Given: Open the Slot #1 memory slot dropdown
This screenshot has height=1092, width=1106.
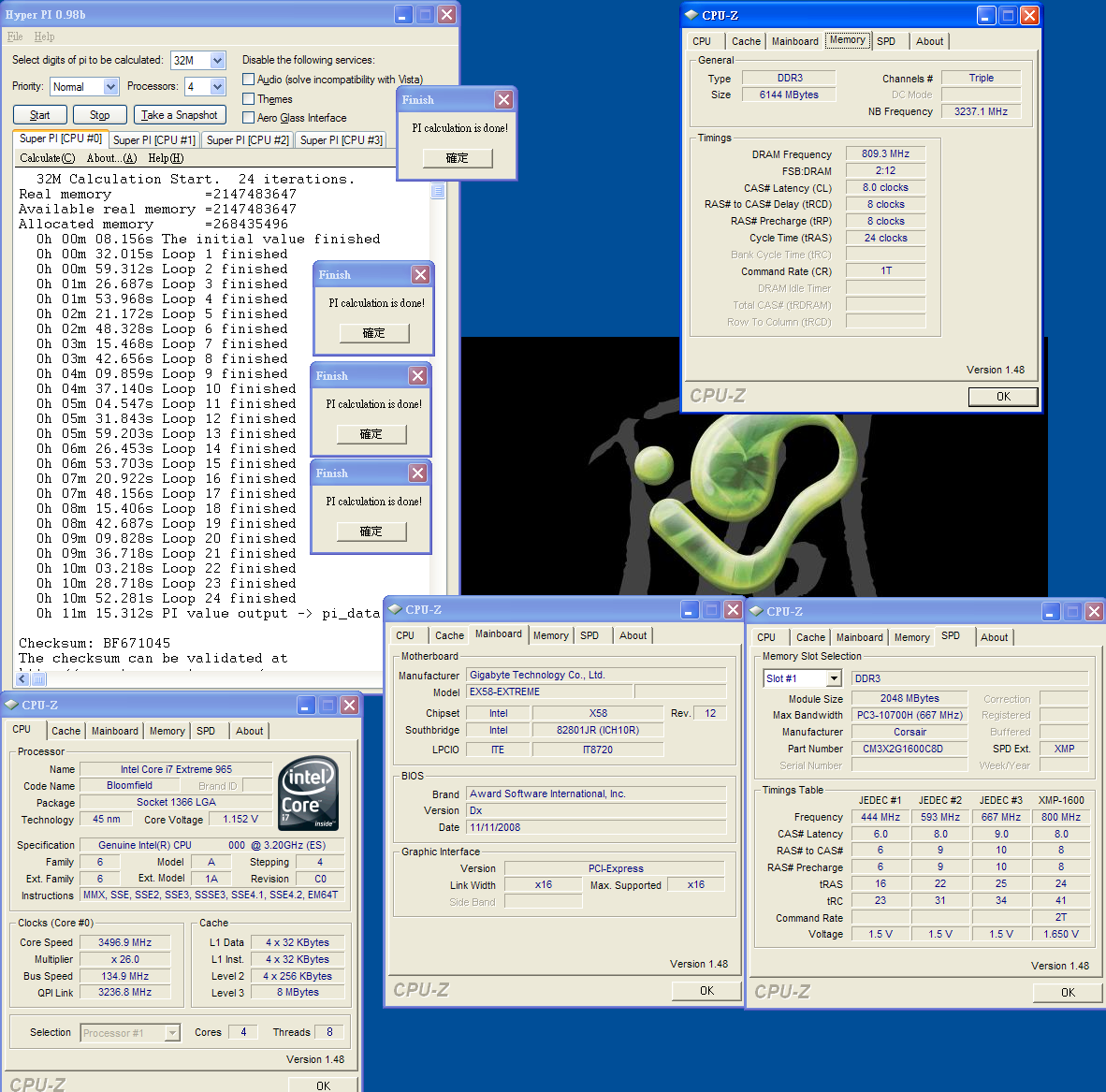Looking at the screenshot, I should pyautogui.click(x=833, y=678).
